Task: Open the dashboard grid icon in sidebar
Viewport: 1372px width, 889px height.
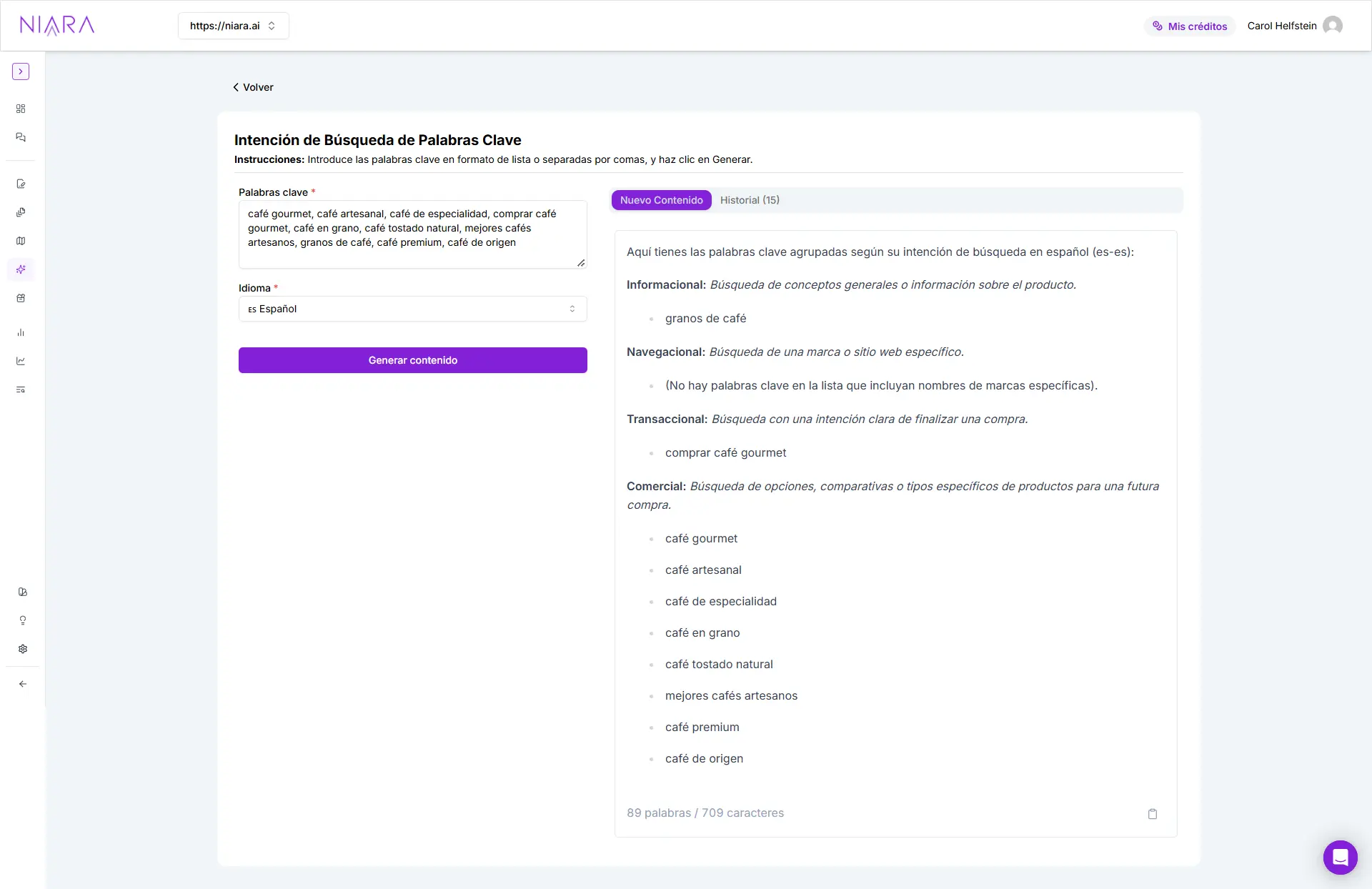Action: (21, 109)
